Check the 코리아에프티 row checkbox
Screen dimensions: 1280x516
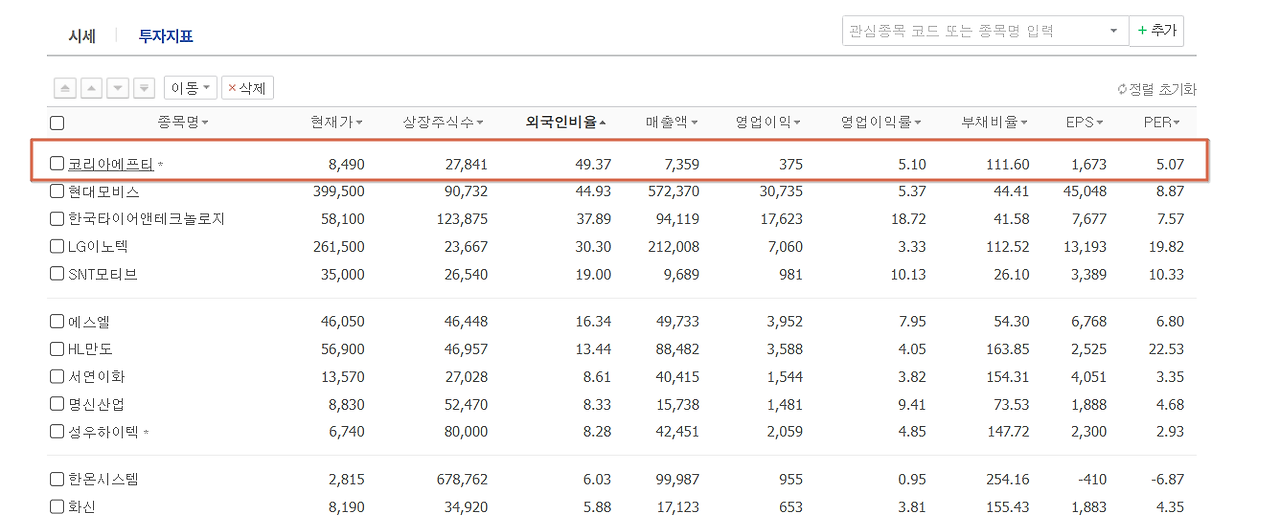point(57,163)
